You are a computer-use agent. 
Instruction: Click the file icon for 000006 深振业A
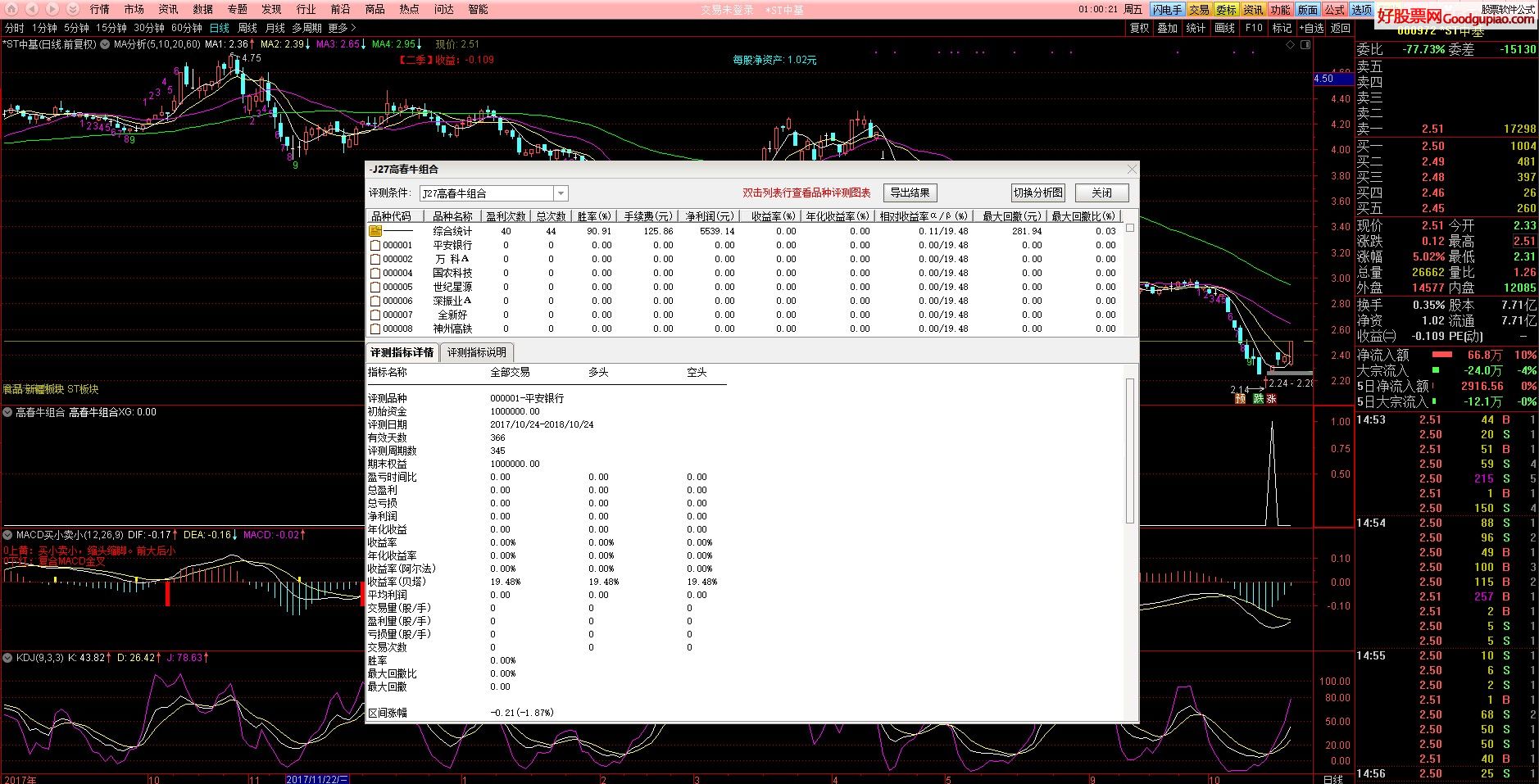pyautogui.click(x=375, y=301)
